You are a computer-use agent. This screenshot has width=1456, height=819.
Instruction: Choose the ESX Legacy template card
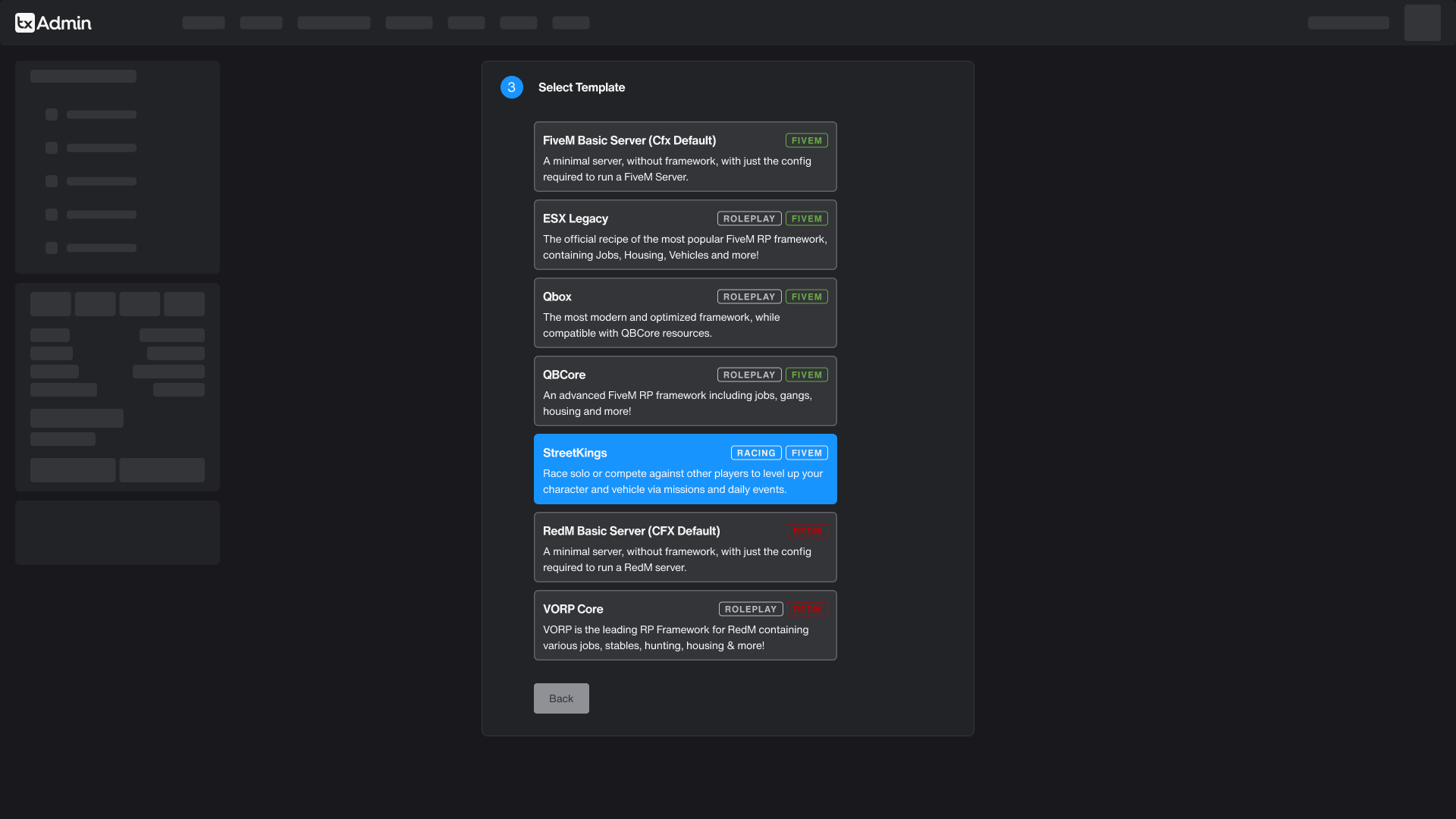[x=685, y=235]
